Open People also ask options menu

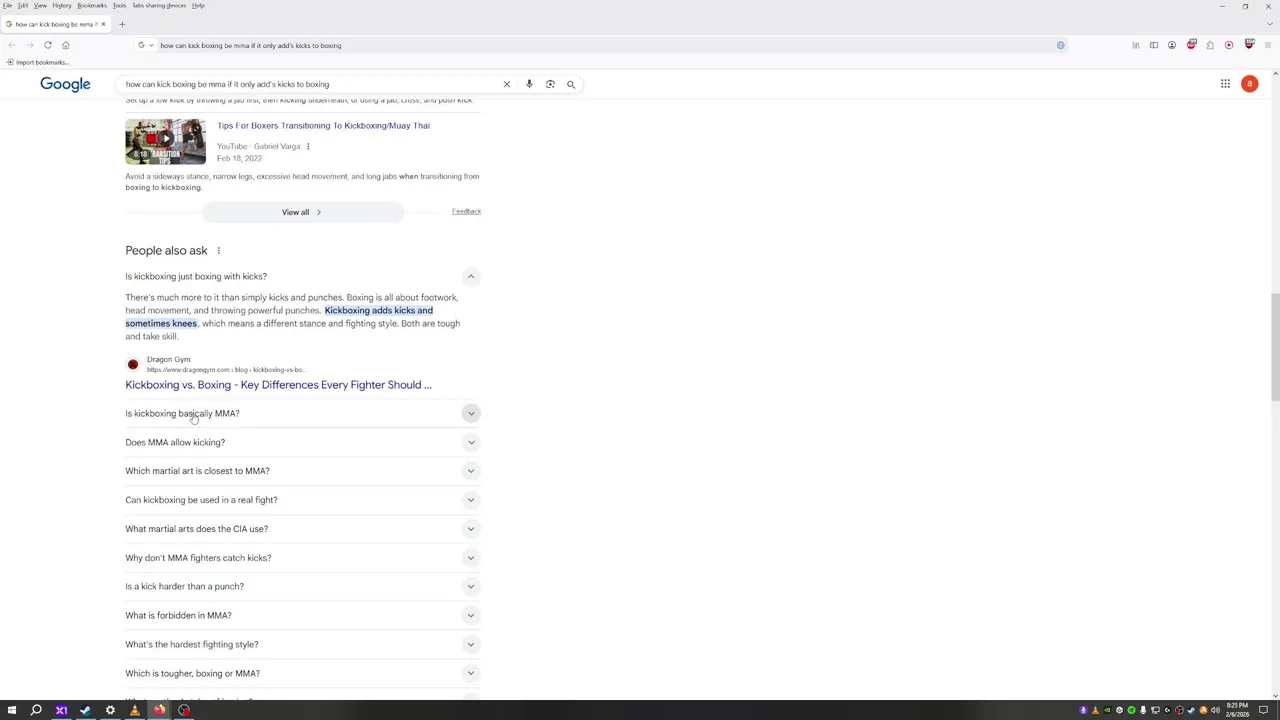point(218,251)
